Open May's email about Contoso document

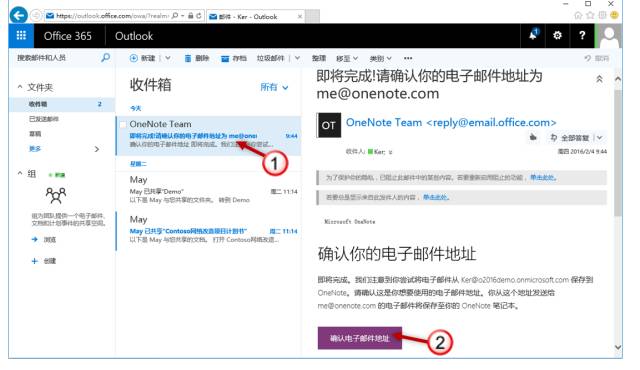pos(209,230)
